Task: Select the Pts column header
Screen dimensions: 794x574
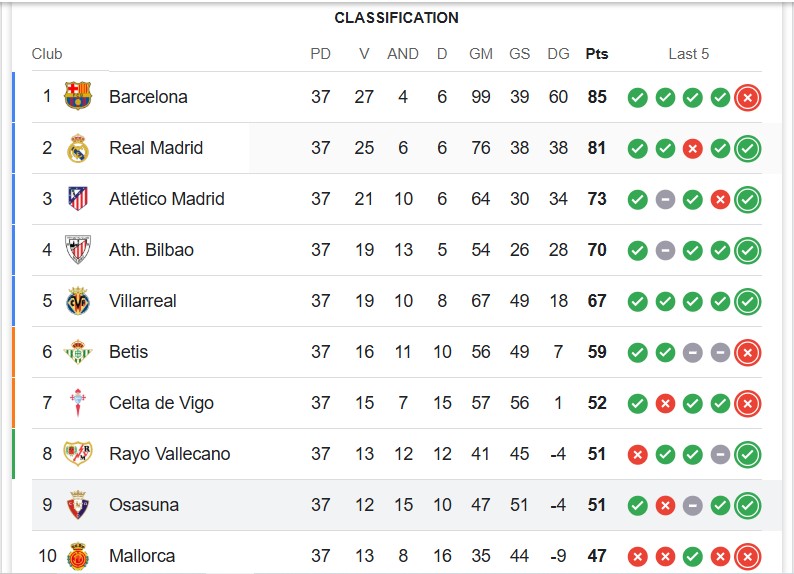Action: (597, 54)
